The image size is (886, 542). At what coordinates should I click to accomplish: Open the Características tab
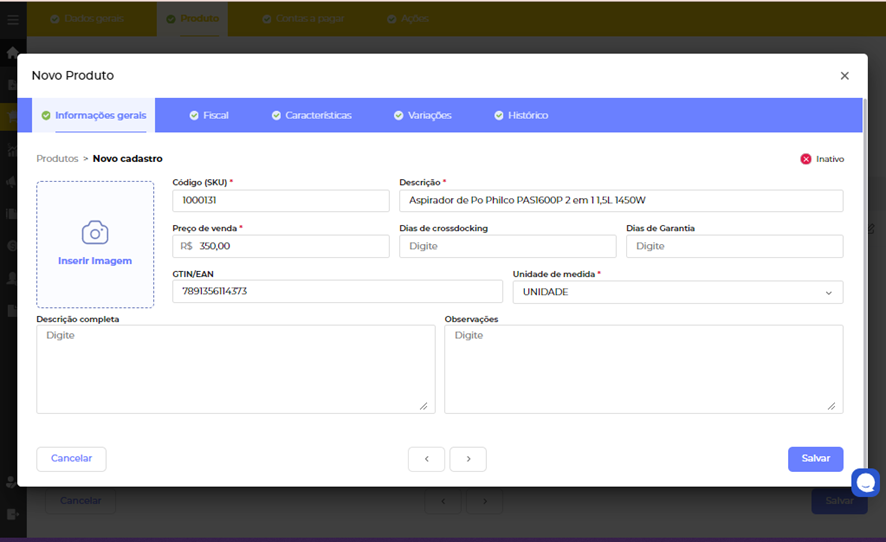tap(311, 116)
